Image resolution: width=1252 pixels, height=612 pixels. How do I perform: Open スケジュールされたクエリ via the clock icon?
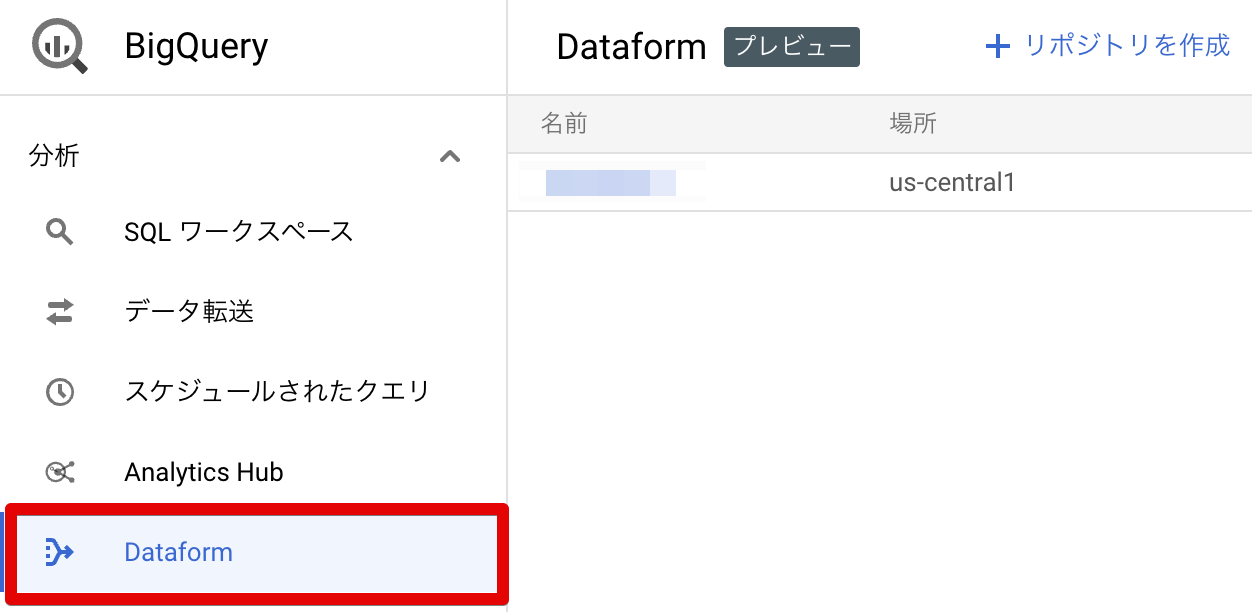tap(58, 391)
